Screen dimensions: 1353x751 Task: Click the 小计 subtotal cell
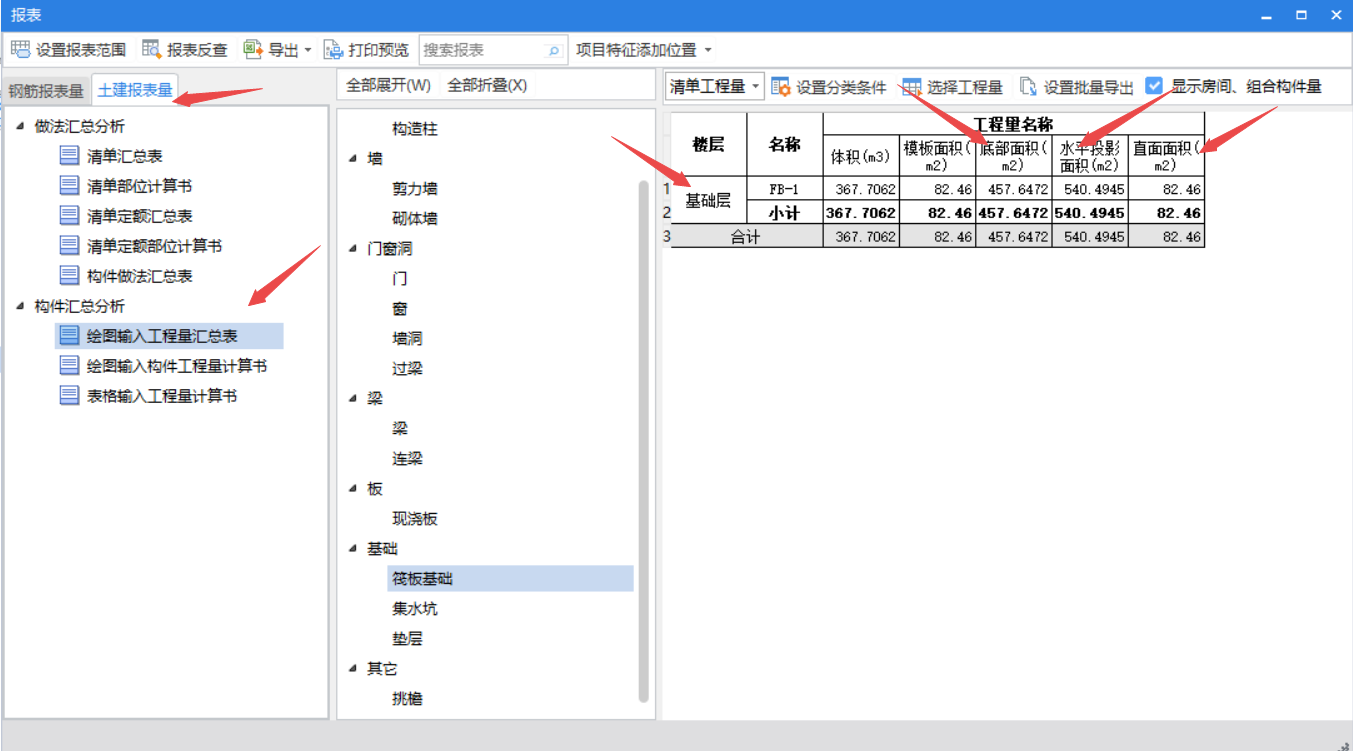coord(785,213)
